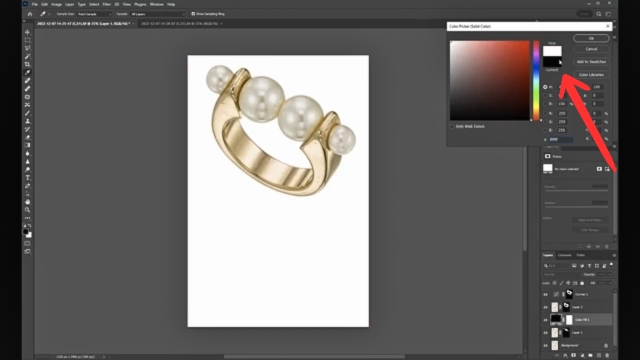640x360 pixels.
Task: Click the vertical hue slider
Action: tap(536, 80)
